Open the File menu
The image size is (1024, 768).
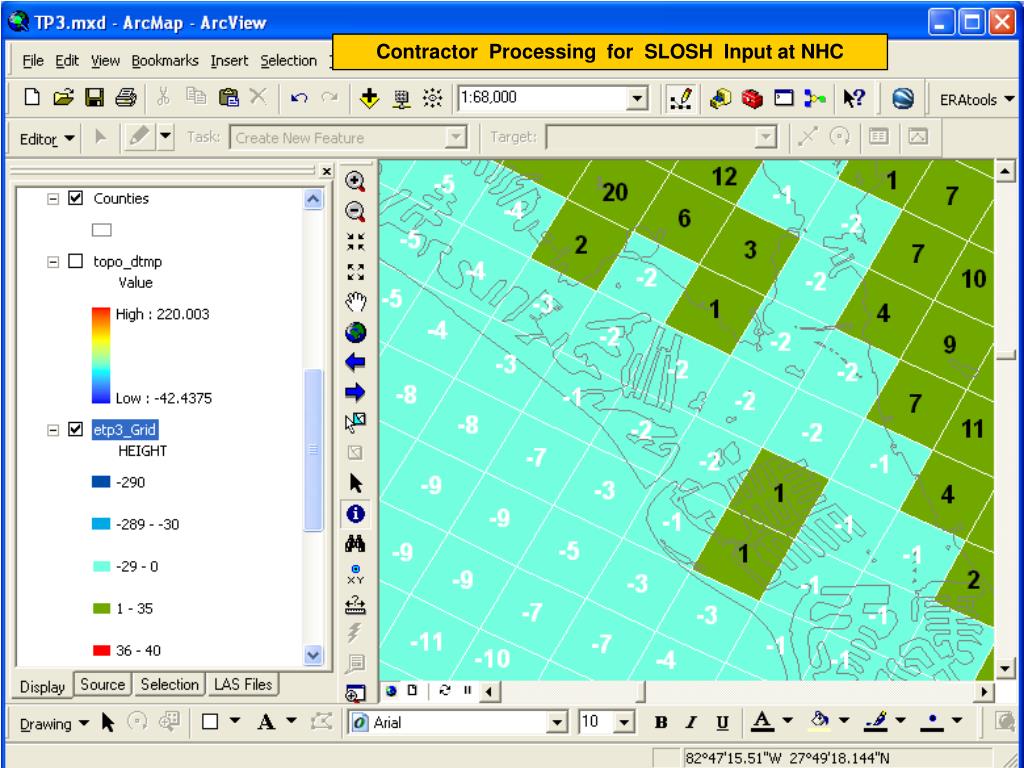(33, 61)
